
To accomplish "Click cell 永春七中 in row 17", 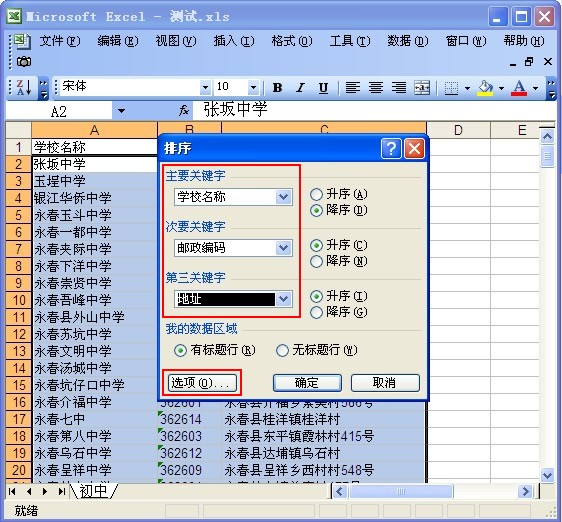I will click(x=95, y=419).
